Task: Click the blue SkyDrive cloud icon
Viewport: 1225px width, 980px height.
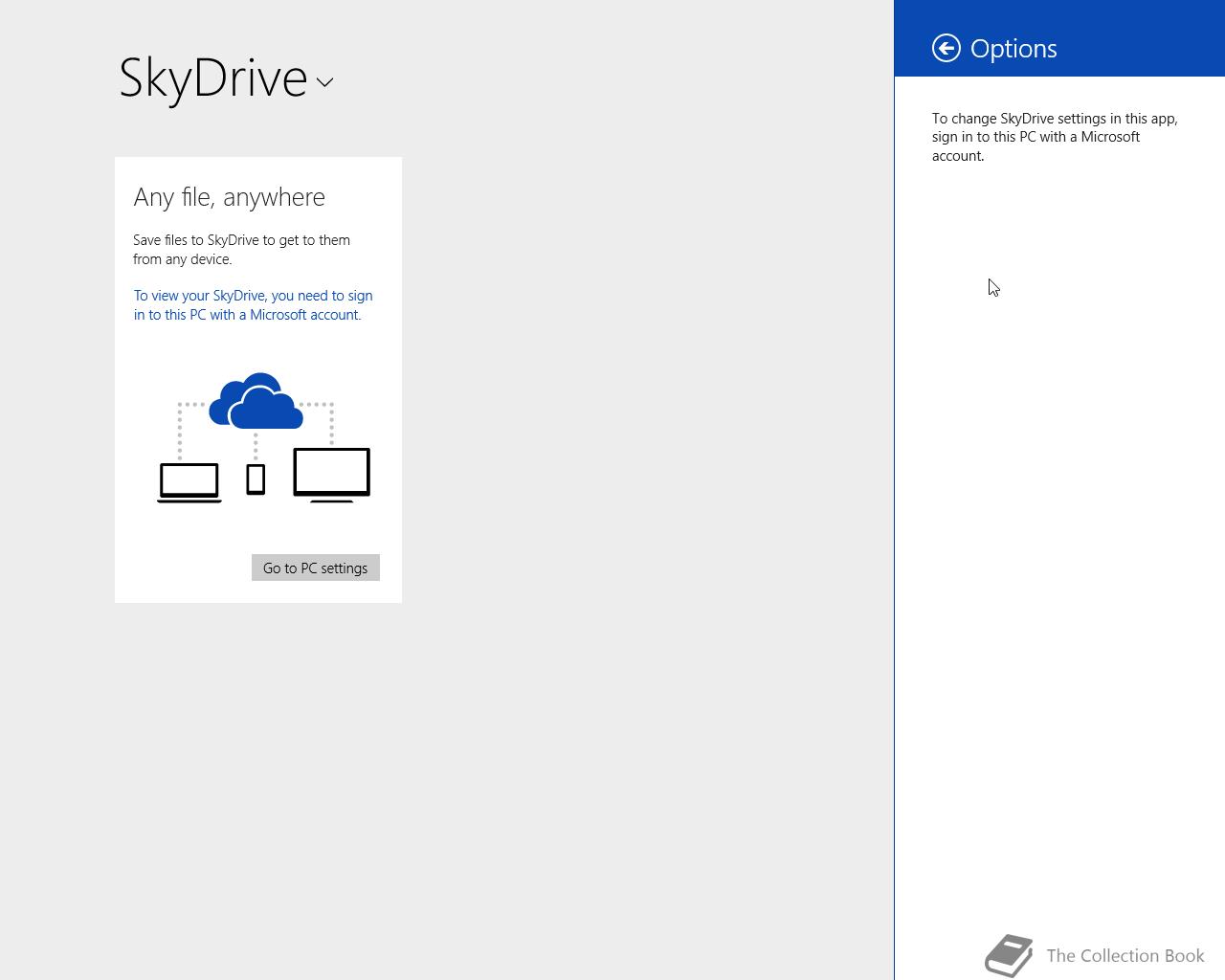Action: click(x=256, y=401)
